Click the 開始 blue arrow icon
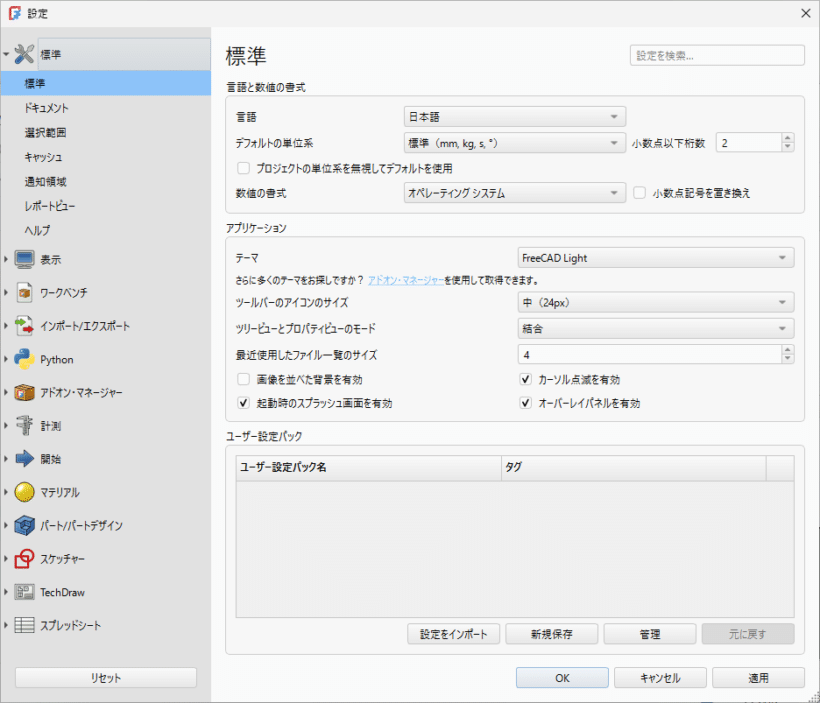The height and width of the screenshot is (703, 820). [24, 459]
